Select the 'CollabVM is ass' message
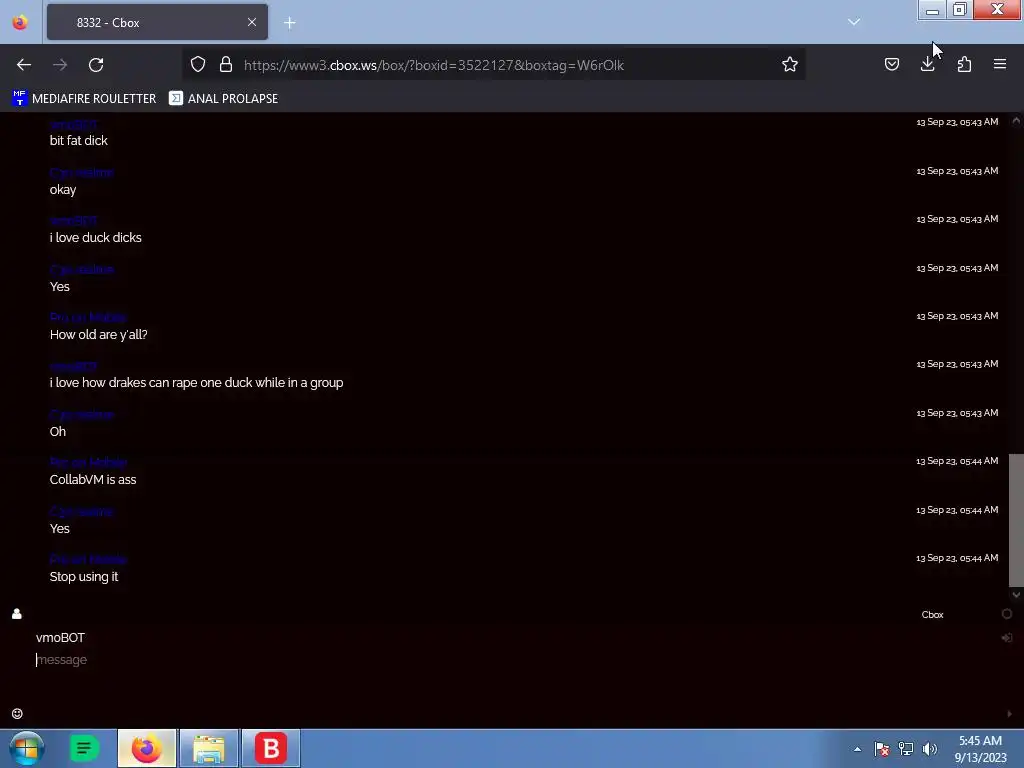Screen dimensions: 1024x768 (93, 480)
